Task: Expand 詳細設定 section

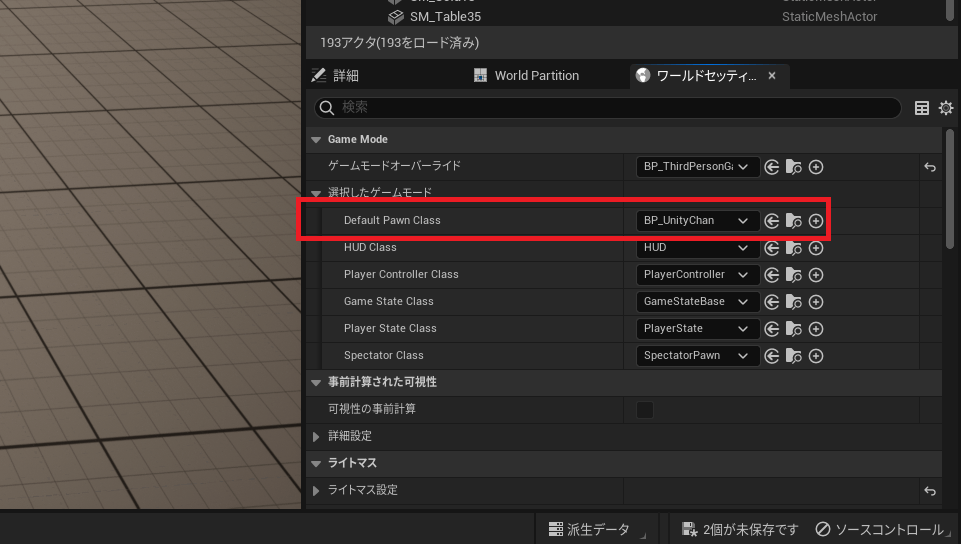Action: (x=316, y=436)
